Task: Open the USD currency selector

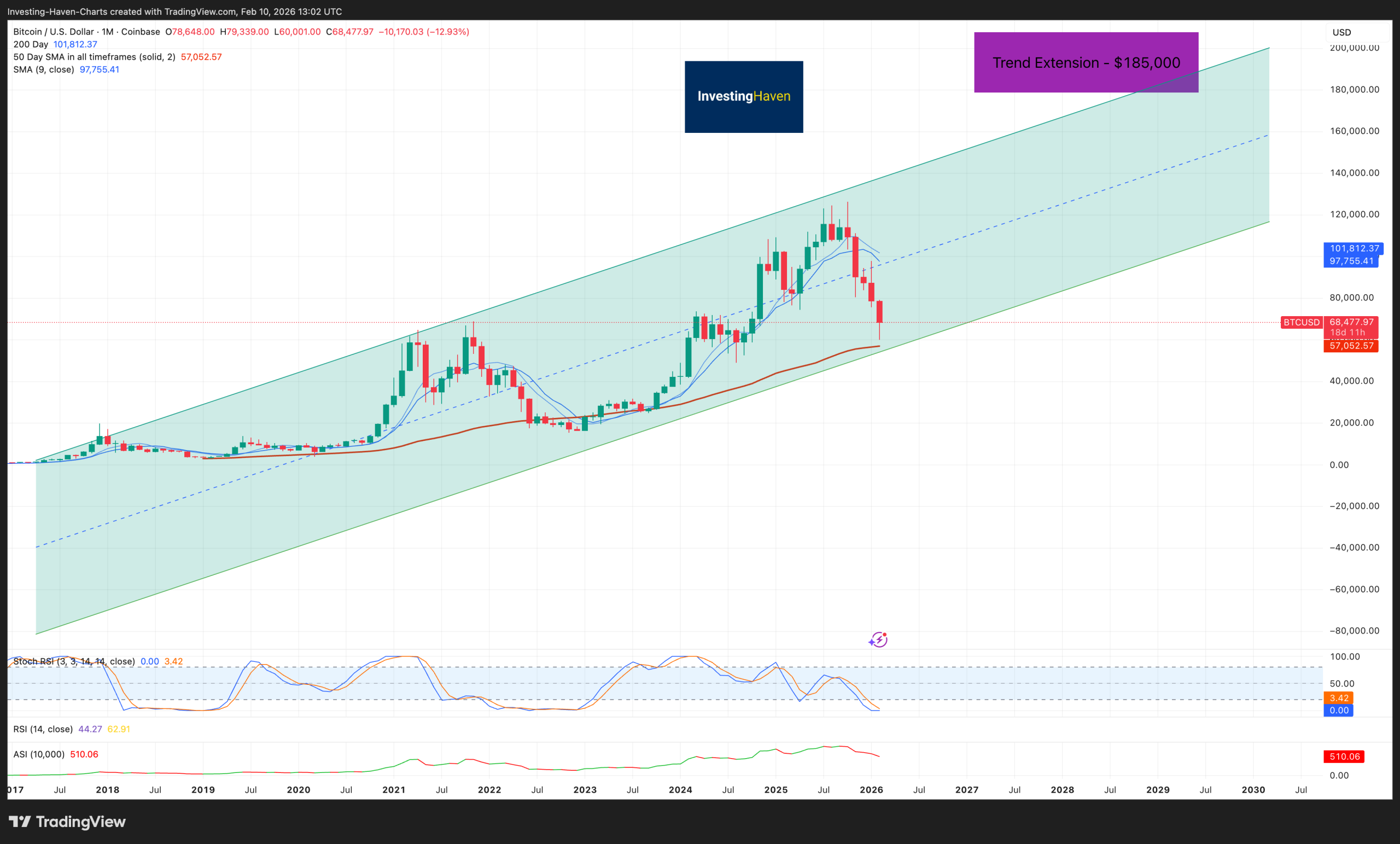Action: tap(1341, 32)
